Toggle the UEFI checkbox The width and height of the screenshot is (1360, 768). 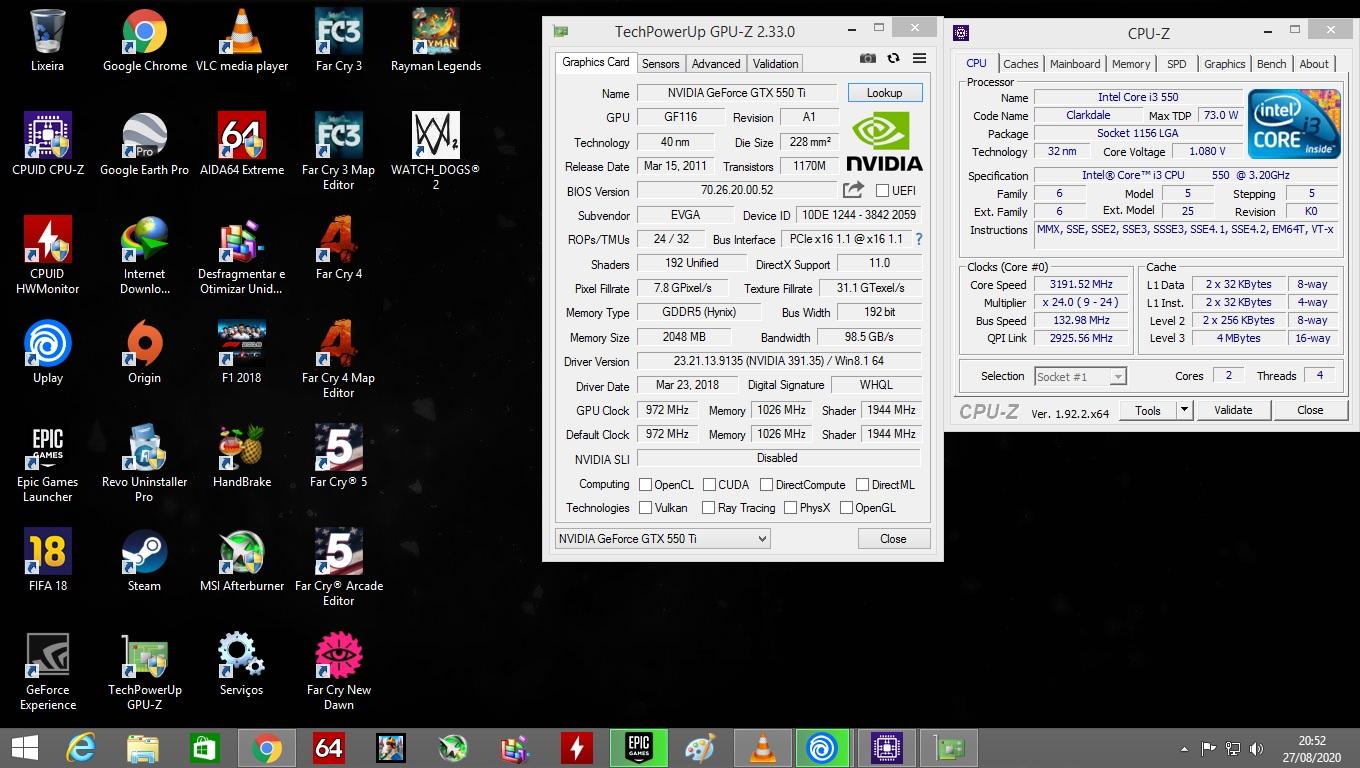point(882,190)
